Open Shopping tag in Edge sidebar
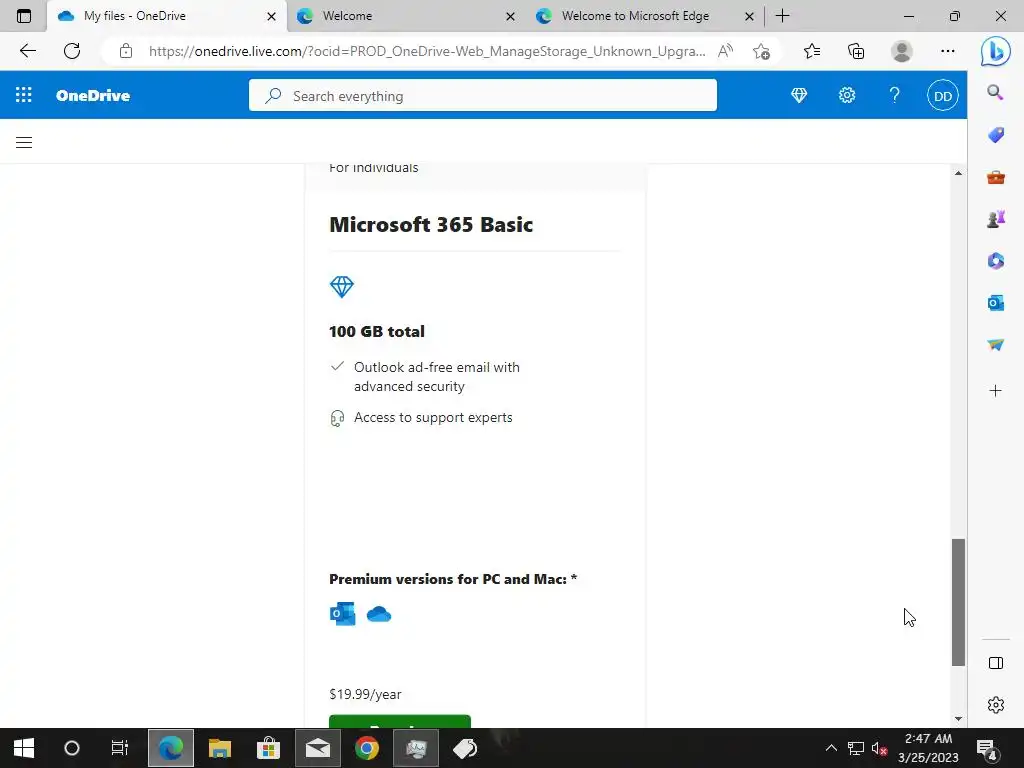Viewport: 1024px width, 768px height. coord(995,135)
